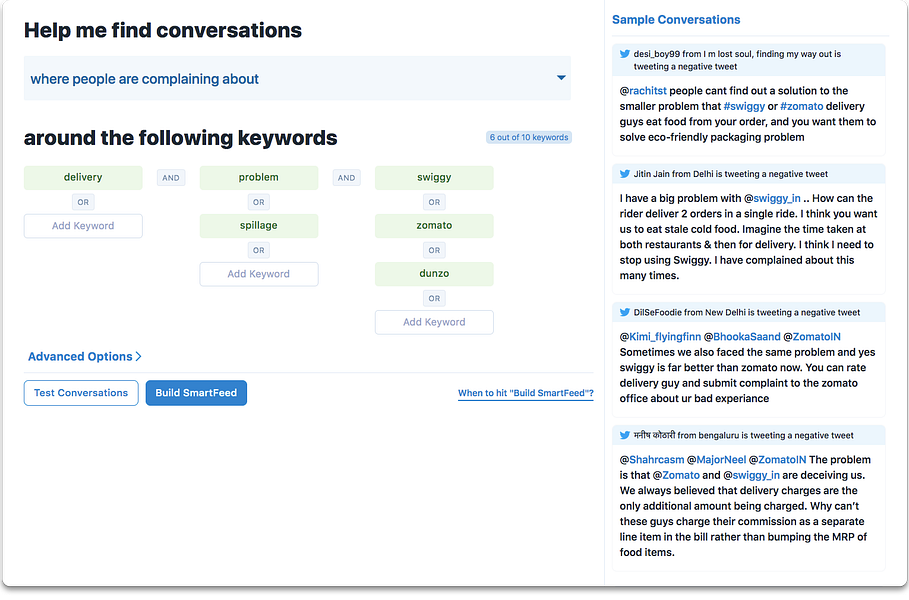Open the @Shahrcasm mention link
The image size is (909, 600).
tap(652, 460)
